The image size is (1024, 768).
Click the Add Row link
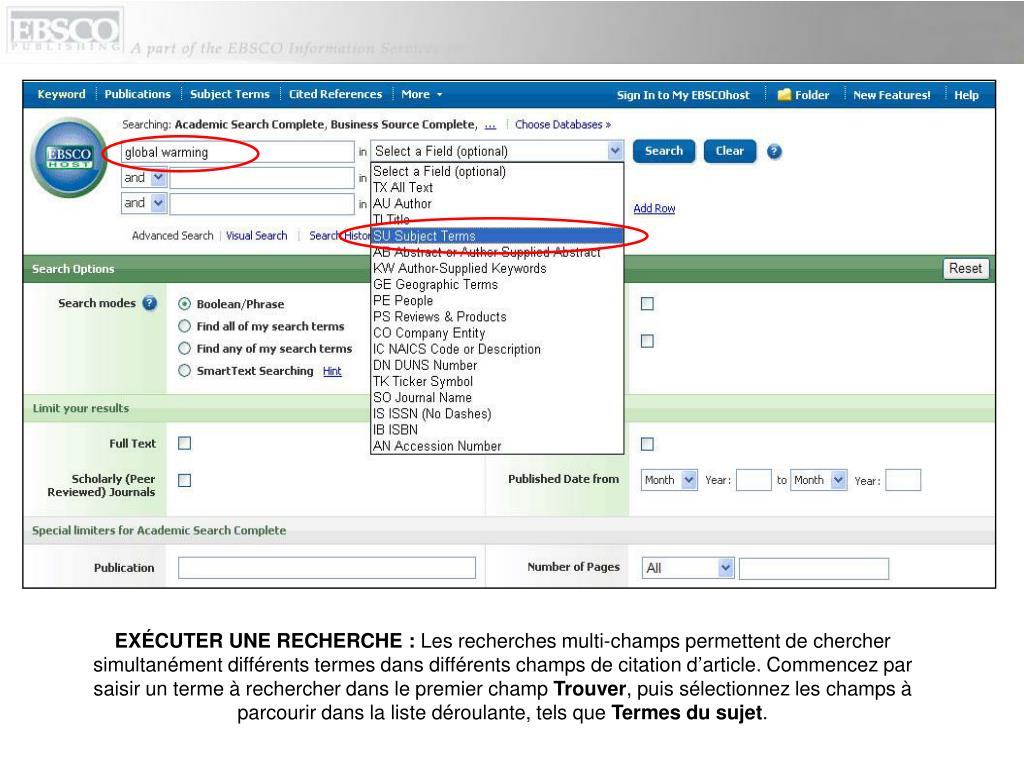point(654,208)
